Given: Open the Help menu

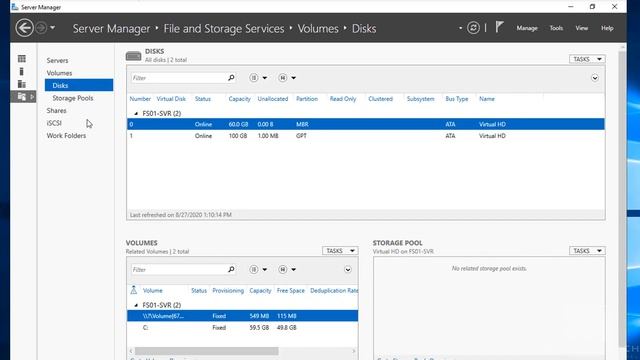Looking at the screenshot, I should click(x=607, y=28).
